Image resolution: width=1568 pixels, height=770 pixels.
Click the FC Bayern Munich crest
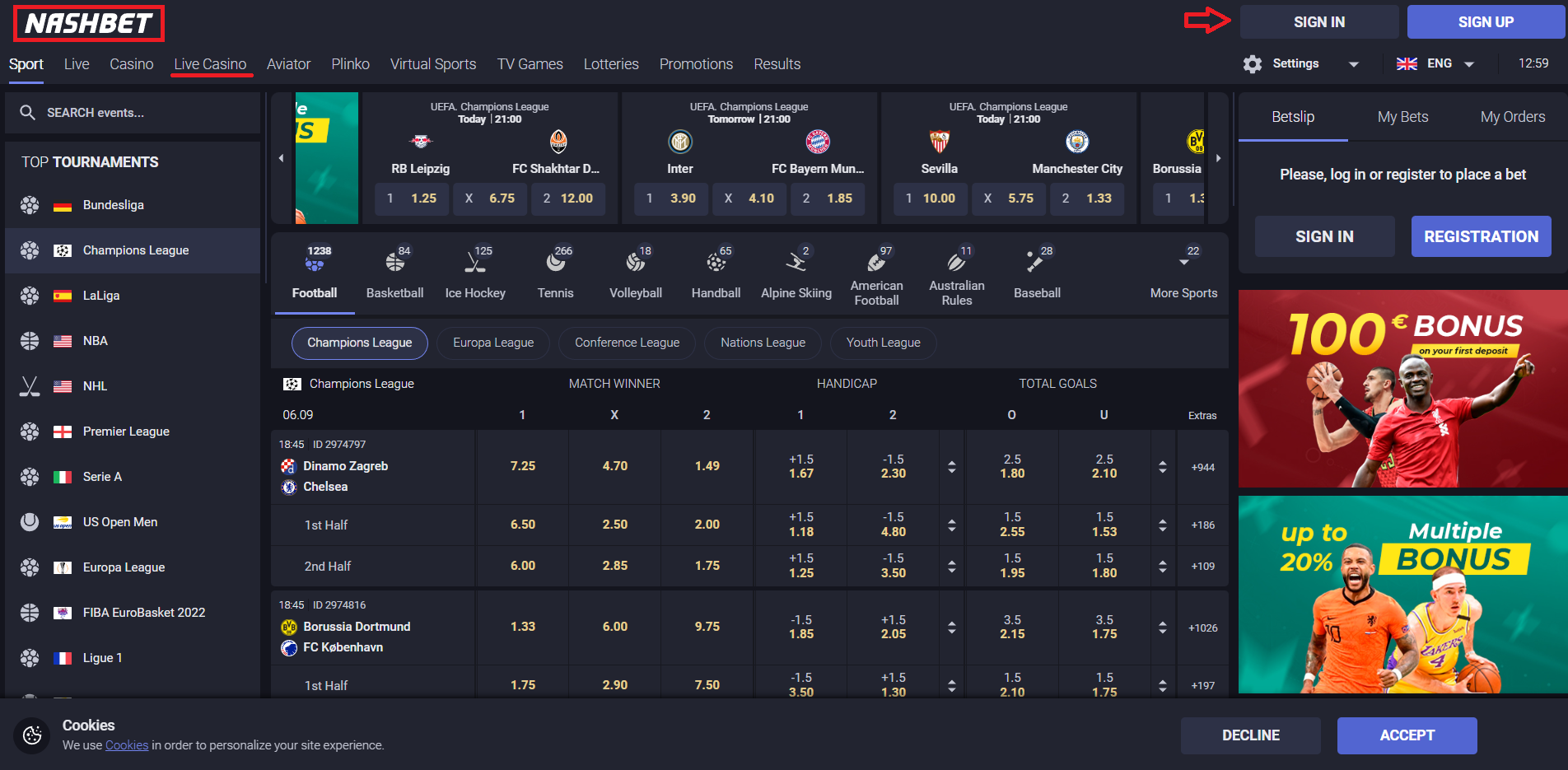(818, 142)
